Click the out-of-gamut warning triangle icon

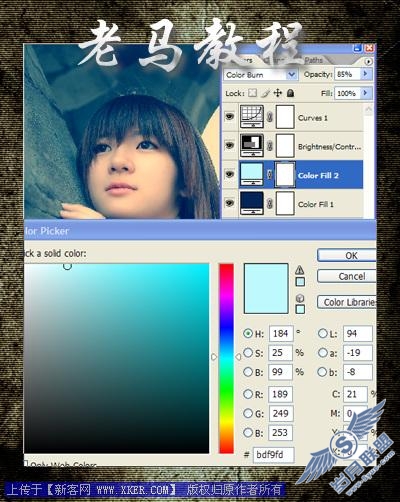click(x=300, y=270)
